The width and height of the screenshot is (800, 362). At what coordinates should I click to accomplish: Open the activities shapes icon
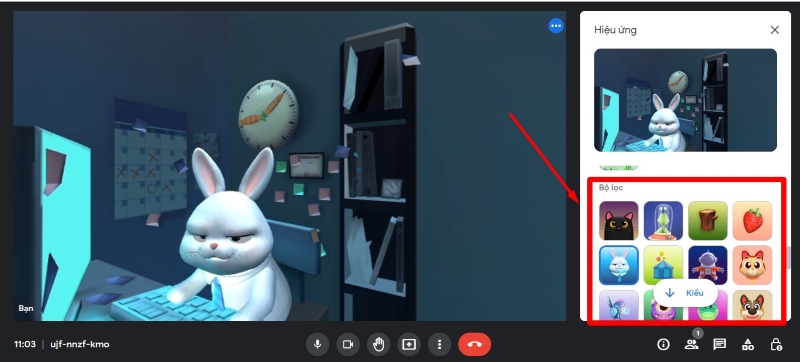747,345
